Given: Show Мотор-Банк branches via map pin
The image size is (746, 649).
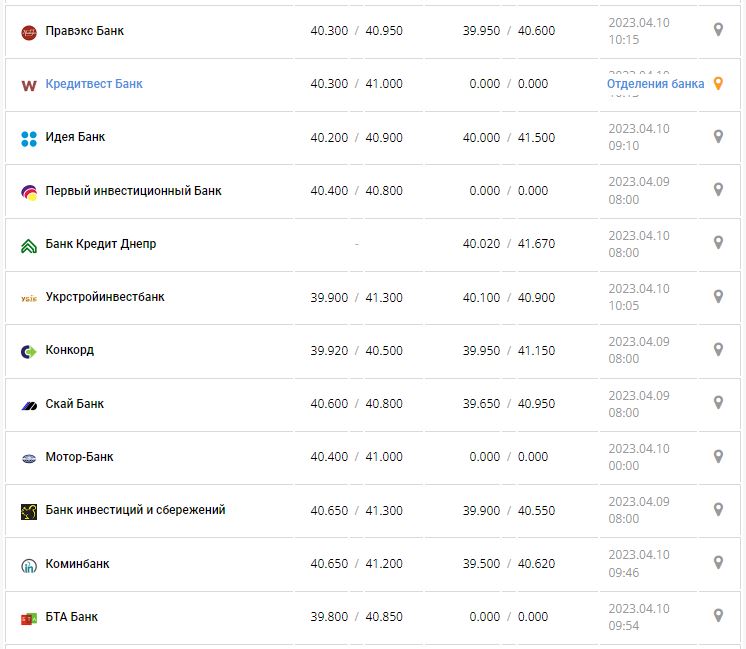Looking at the screenshot, I should pos(717,456).
